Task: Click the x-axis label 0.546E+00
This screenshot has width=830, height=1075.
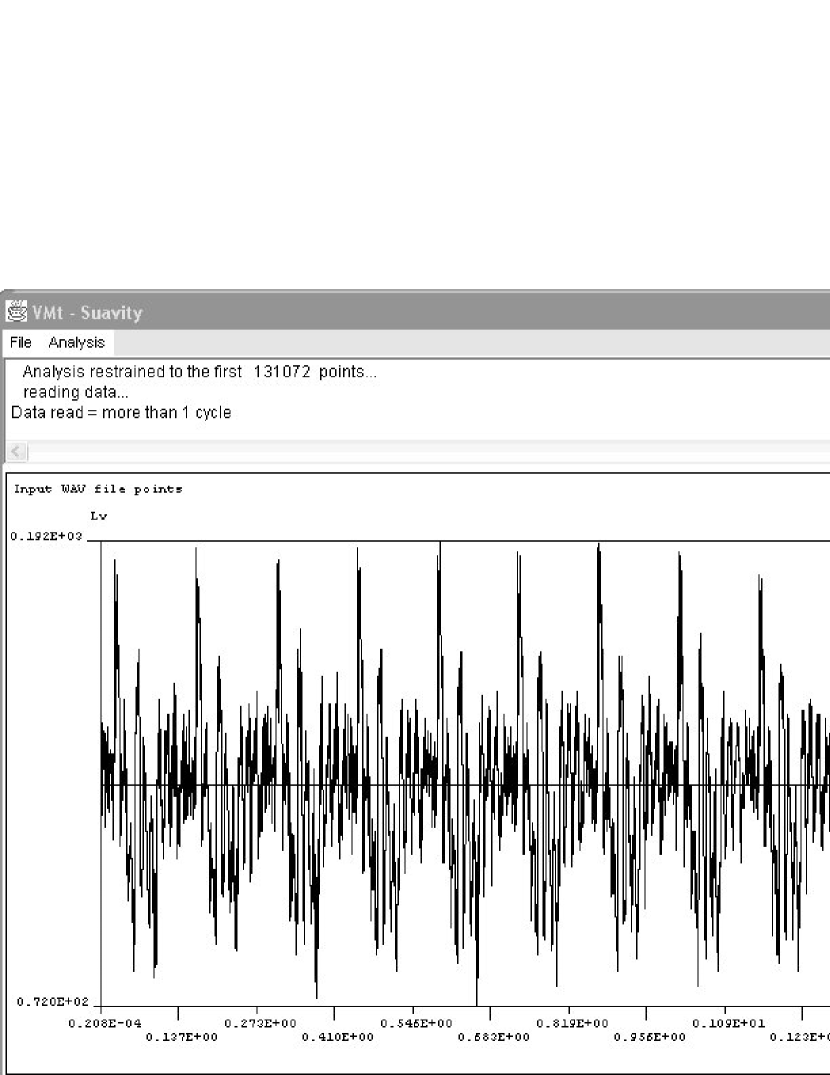Action: [x=417, y=1024]
